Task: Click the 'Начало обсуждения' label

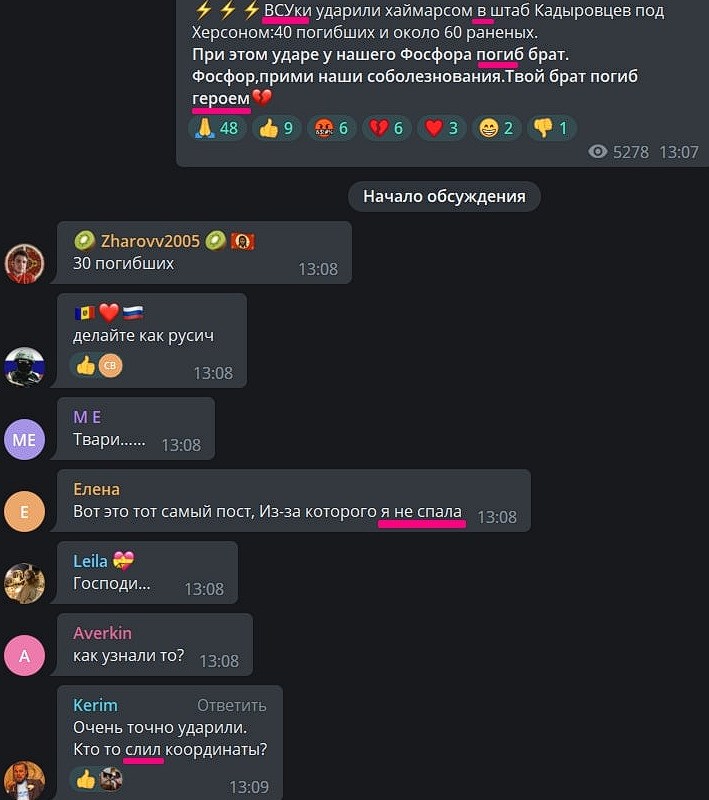Action: point(444,196)
